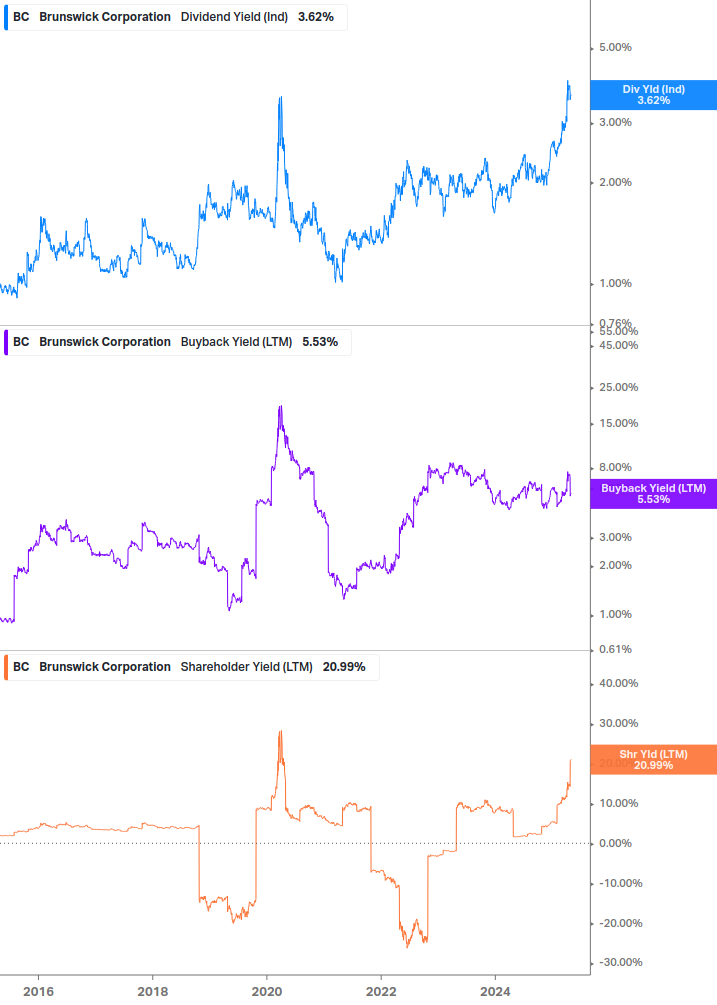This screenshot has width=717, height=1005.
Task: Click the 15.00% tick in buyback chart
Action: coord(618,423)
